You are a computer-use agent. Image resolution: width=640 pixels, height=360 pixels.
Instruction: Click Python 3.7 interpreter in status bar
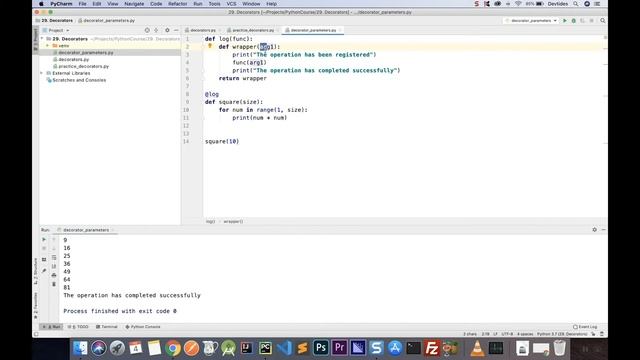pyautogui.click(x=562, y=334)
